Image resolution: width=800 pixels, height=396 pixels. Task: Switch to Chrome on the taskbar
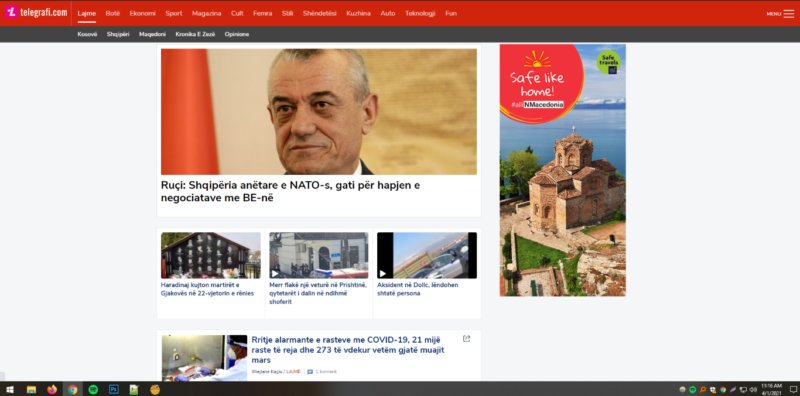click(x=72, y=389)
